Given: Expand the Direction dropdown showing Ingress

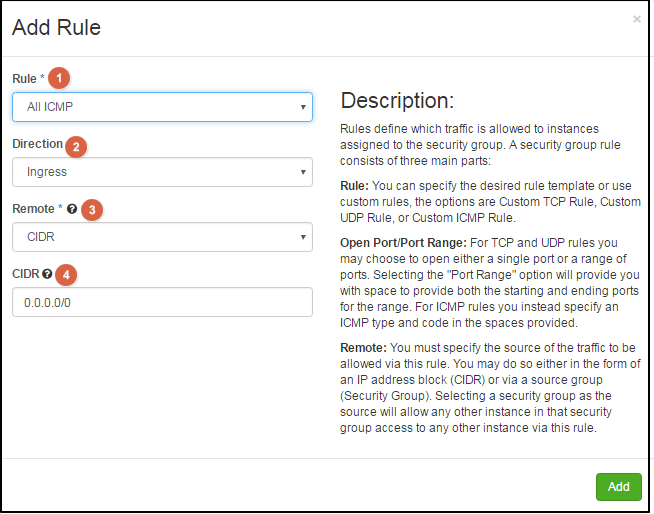Looking at the screenshot, I should pyautogui.click(x=162, y=172).
